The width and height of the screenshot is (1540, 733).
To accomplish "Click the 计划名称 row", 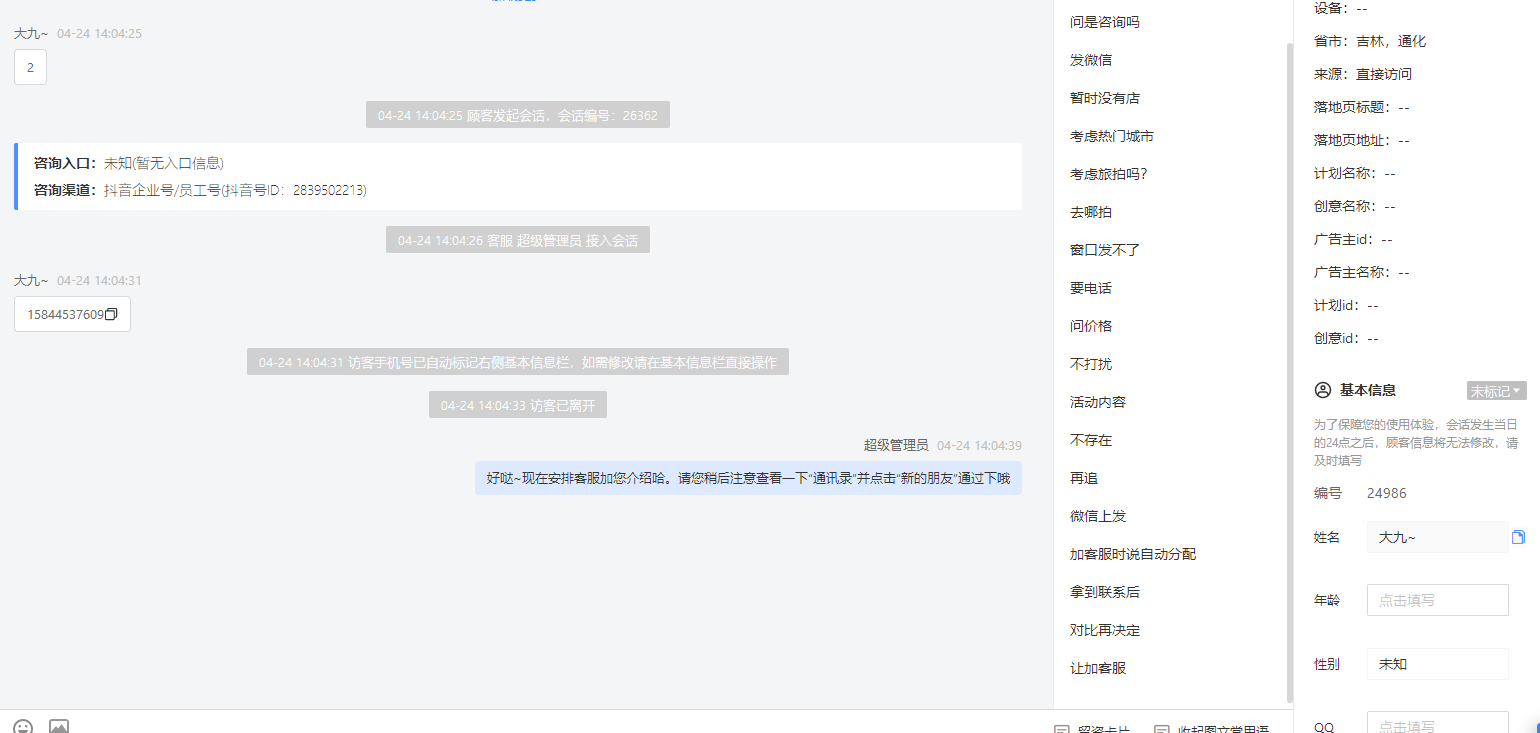I will tap(1355, 173).
